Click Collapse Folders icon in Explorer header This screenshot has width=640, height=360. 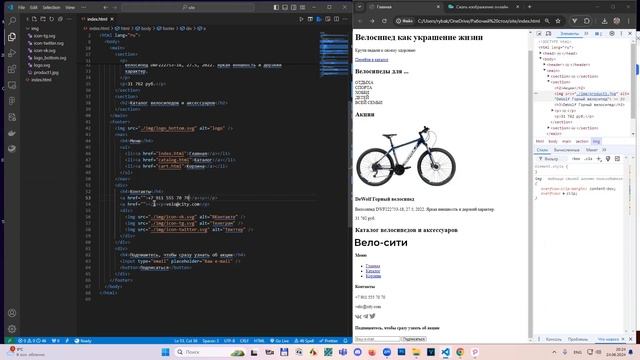coord(60,19)
